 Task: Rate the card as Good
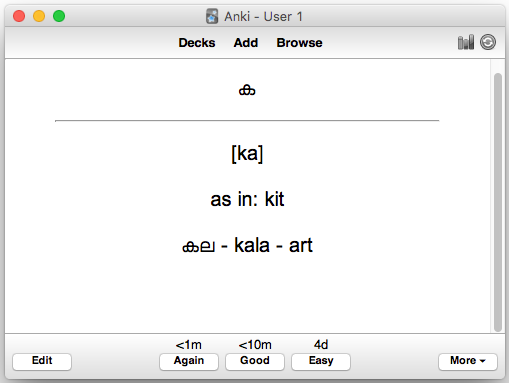(x=255, y=362)
